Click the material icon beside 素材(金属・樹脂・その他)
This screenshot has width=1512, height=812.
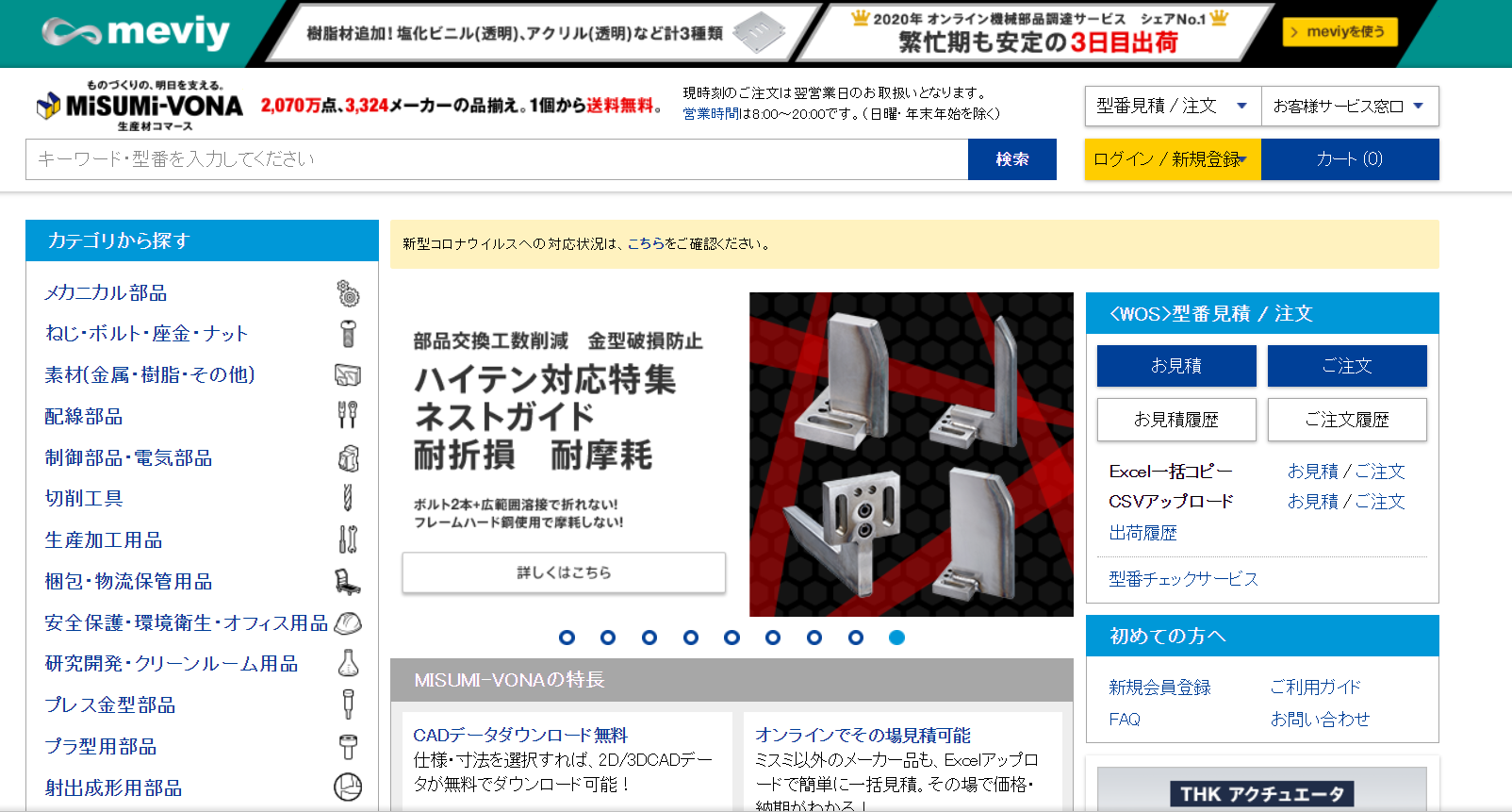tap(348, 375)
